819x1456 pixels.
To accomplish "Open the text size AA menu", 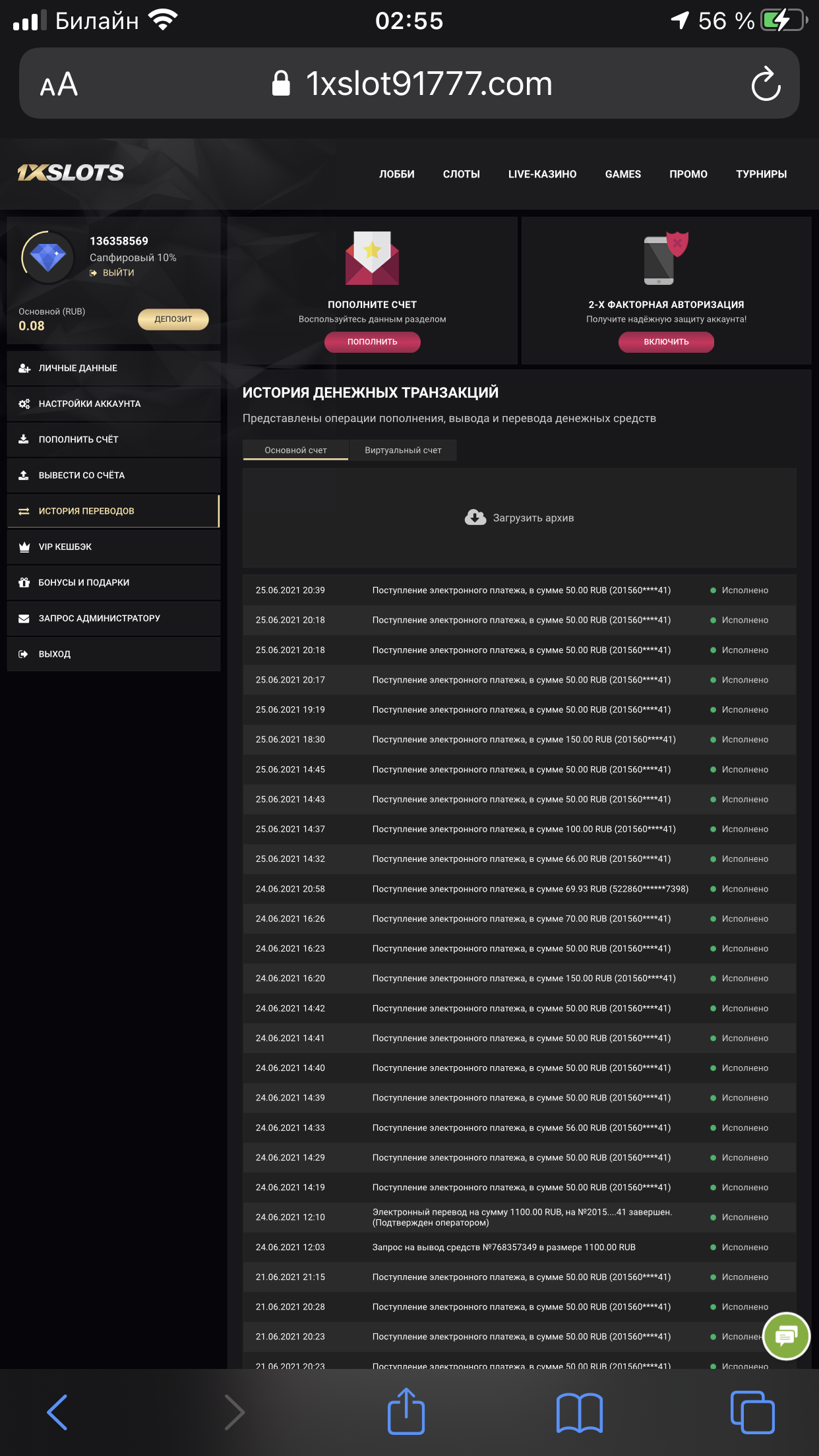I will coord(59,84).
